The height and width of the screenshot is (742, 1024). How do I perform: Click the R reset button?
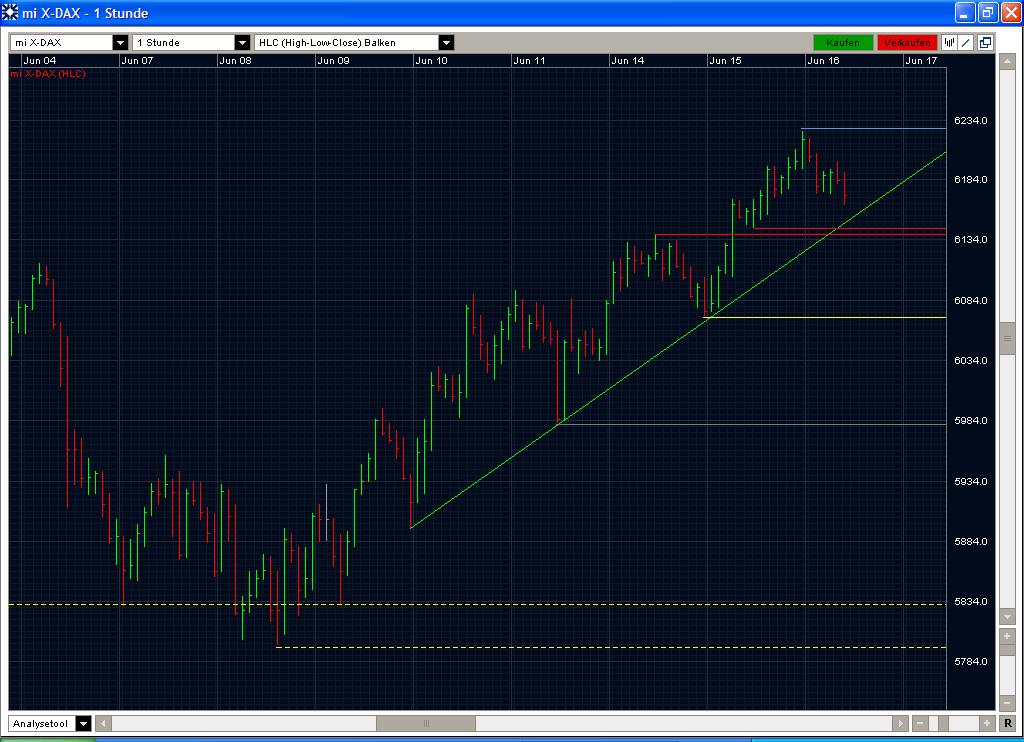(x=1008, y=723)
